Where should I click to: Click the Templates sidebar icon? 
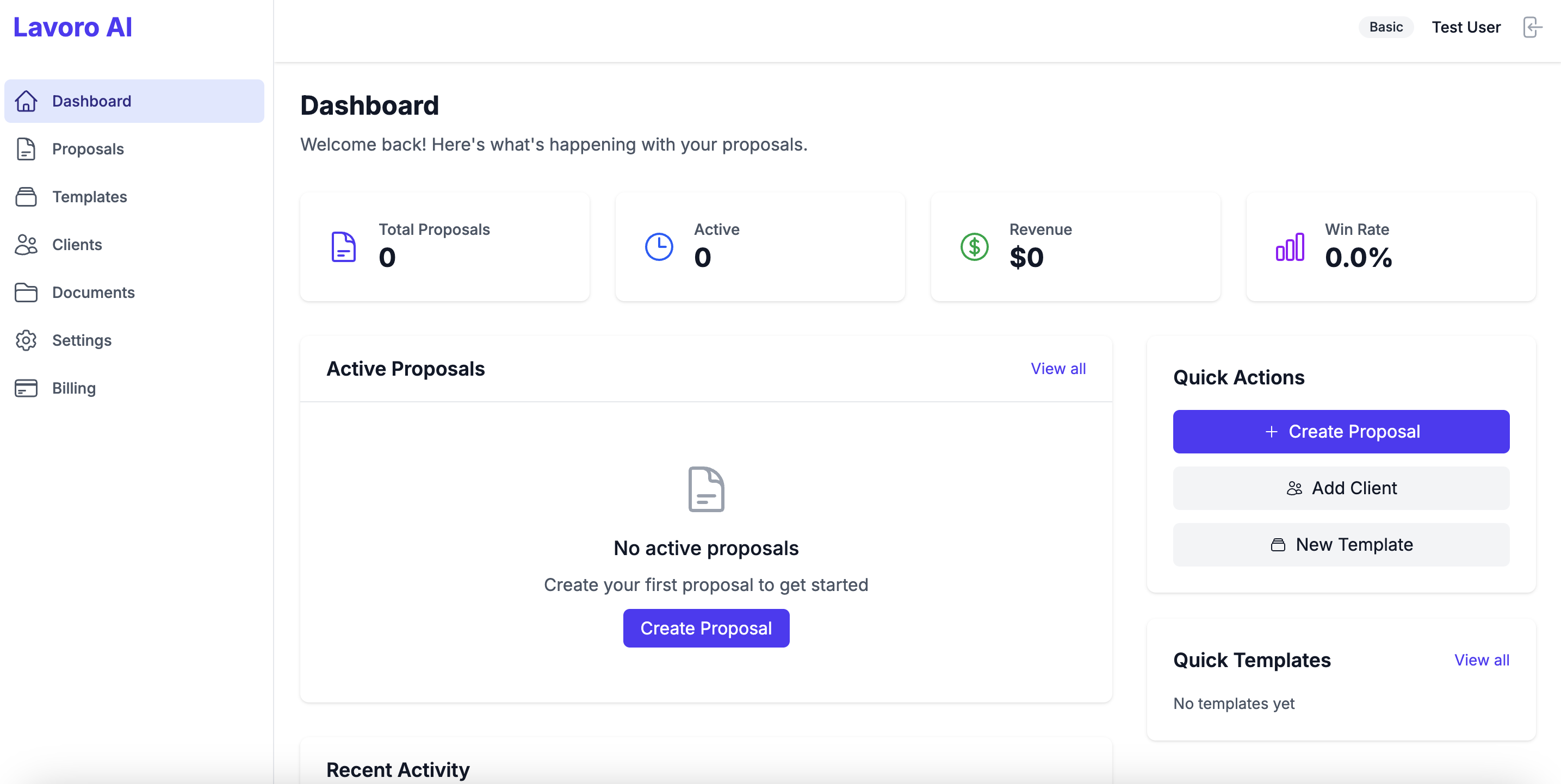(26, 197)
